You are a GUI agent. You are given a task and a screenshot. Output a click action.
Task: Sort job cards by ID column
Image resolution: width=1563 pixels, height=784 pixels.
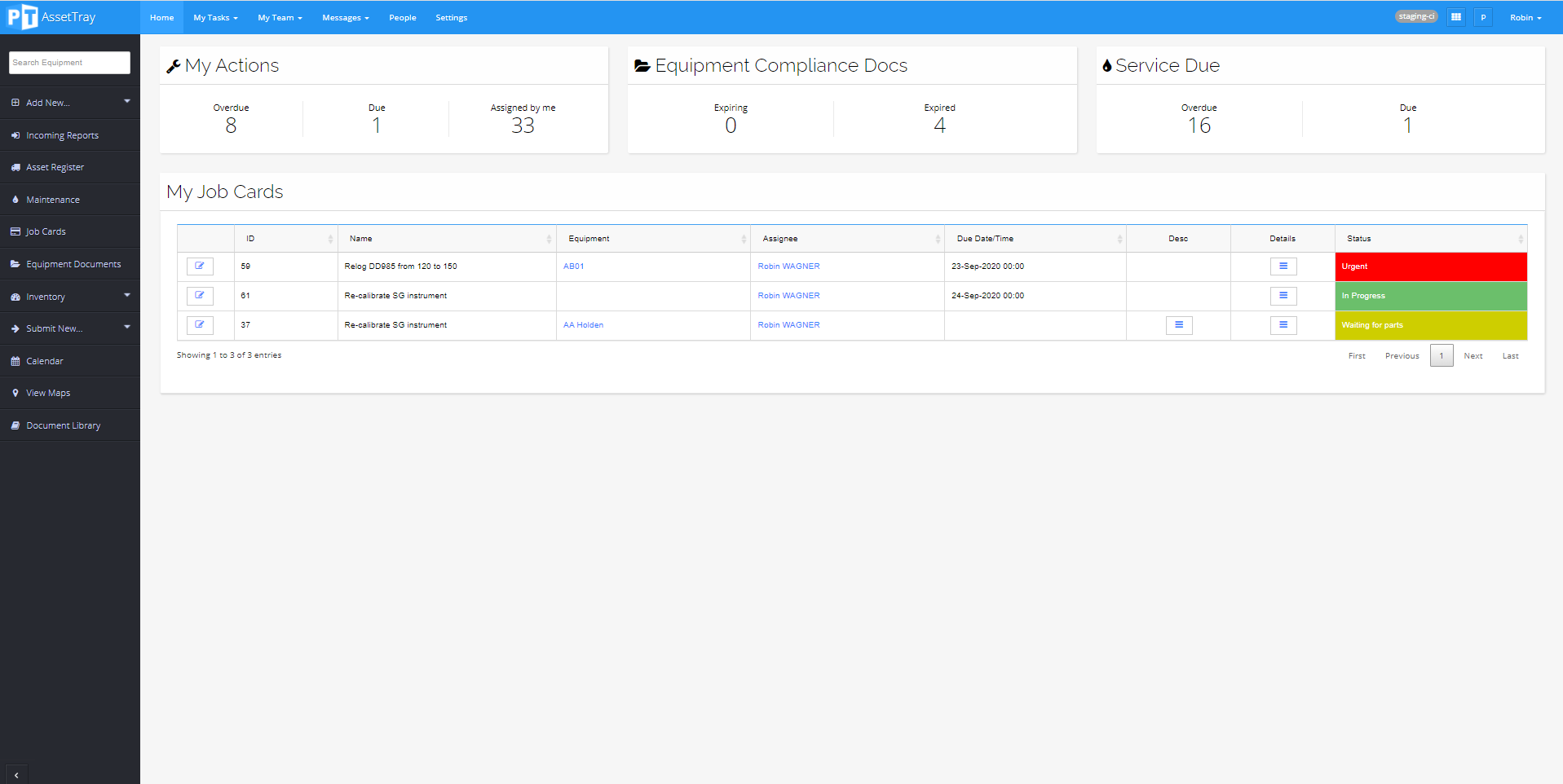pyautogui.click(x=285, y=239)
